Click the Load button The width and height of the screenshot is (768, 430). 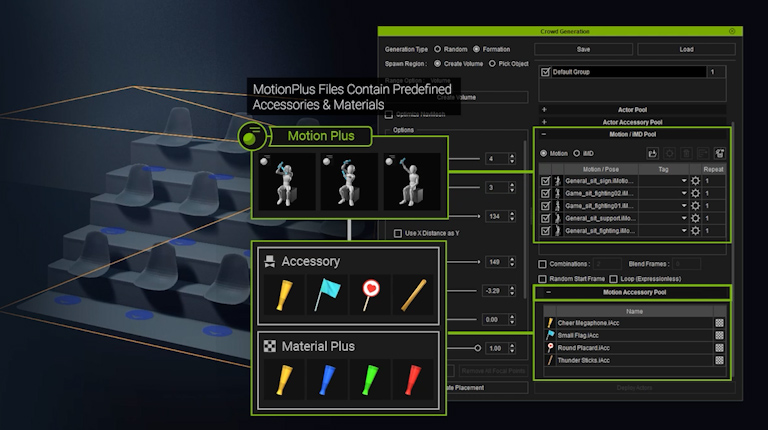point(686,49)
